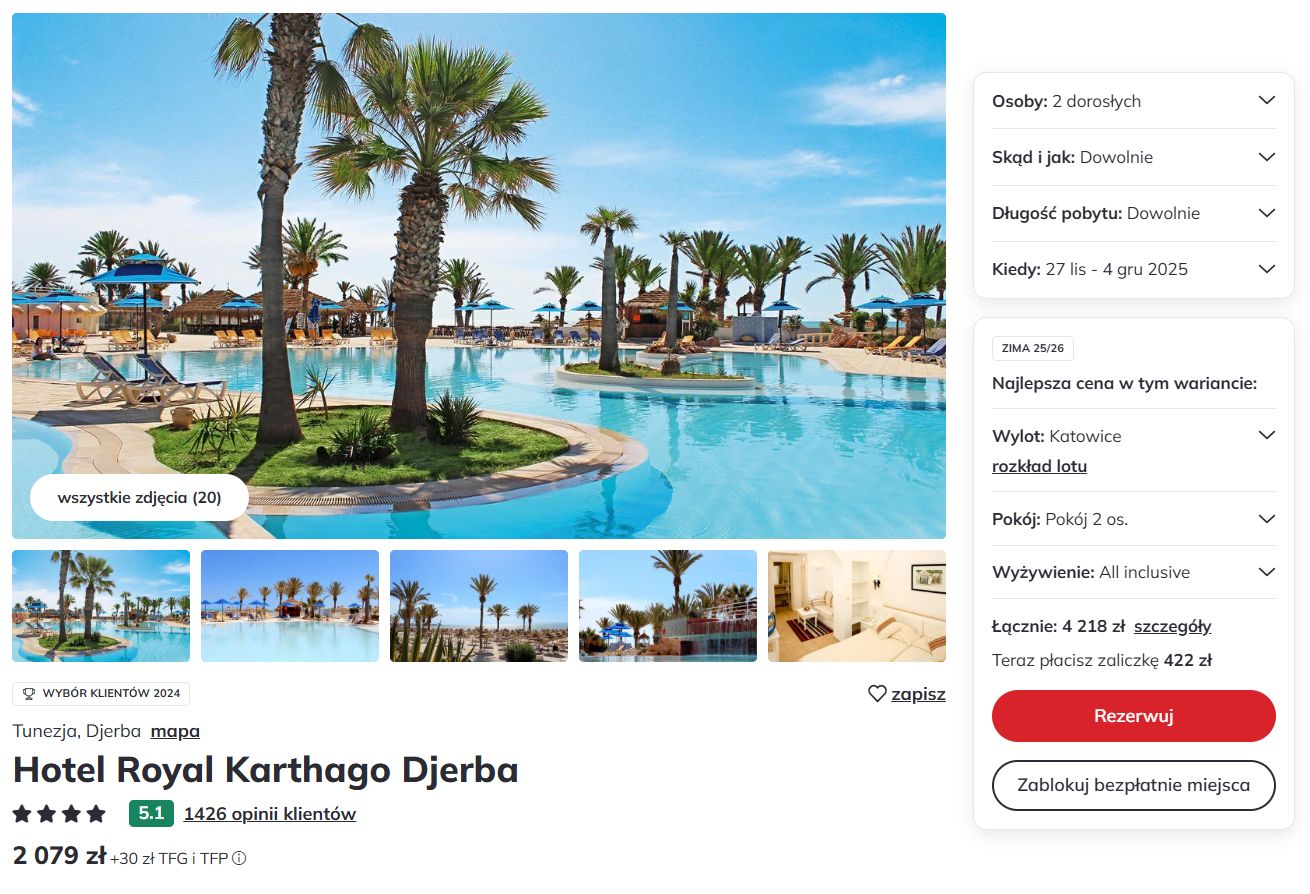Click the red Rezerwuj button
Image resolution: width=1310 pixels, height=894 pixels.
(1134, 716)
